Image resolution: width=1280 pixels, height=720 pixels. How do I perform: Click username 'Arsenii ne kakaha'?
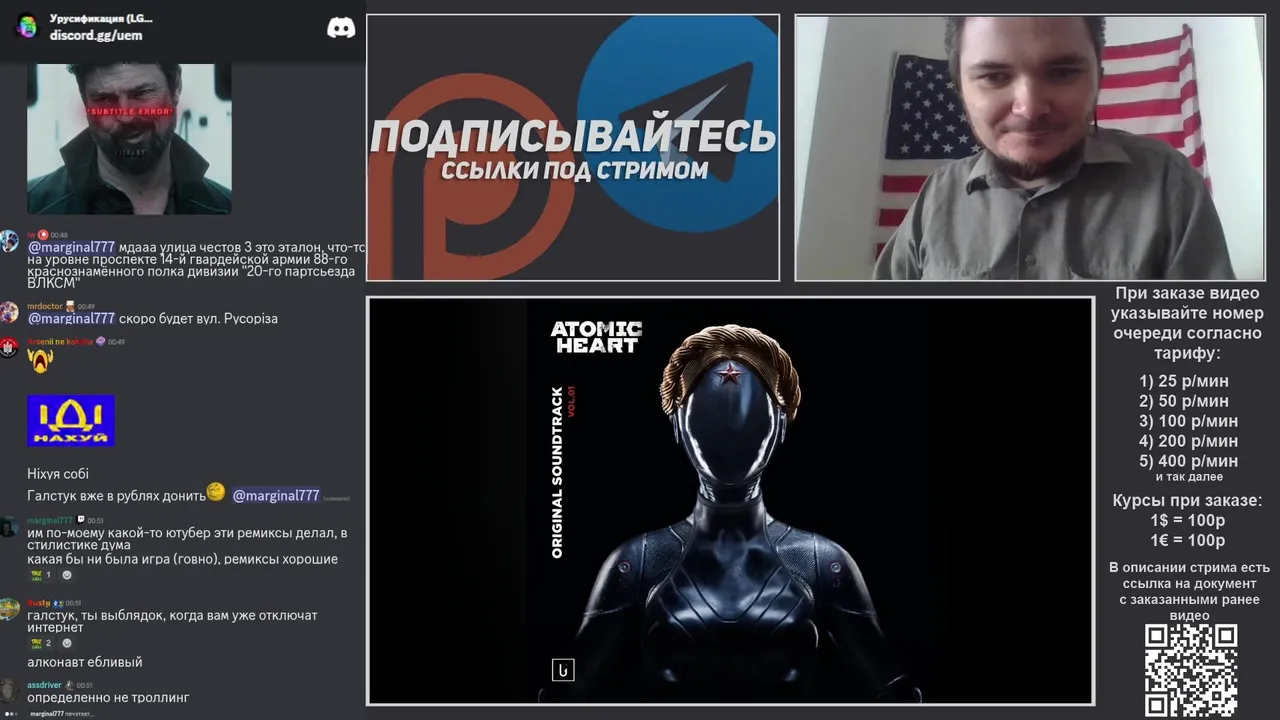[x=60, y=341]
